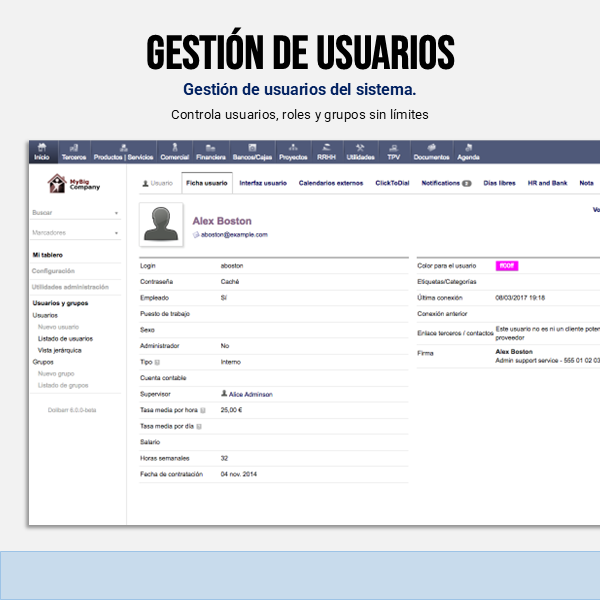Select Nuevo usuario in sidebar

58,327
